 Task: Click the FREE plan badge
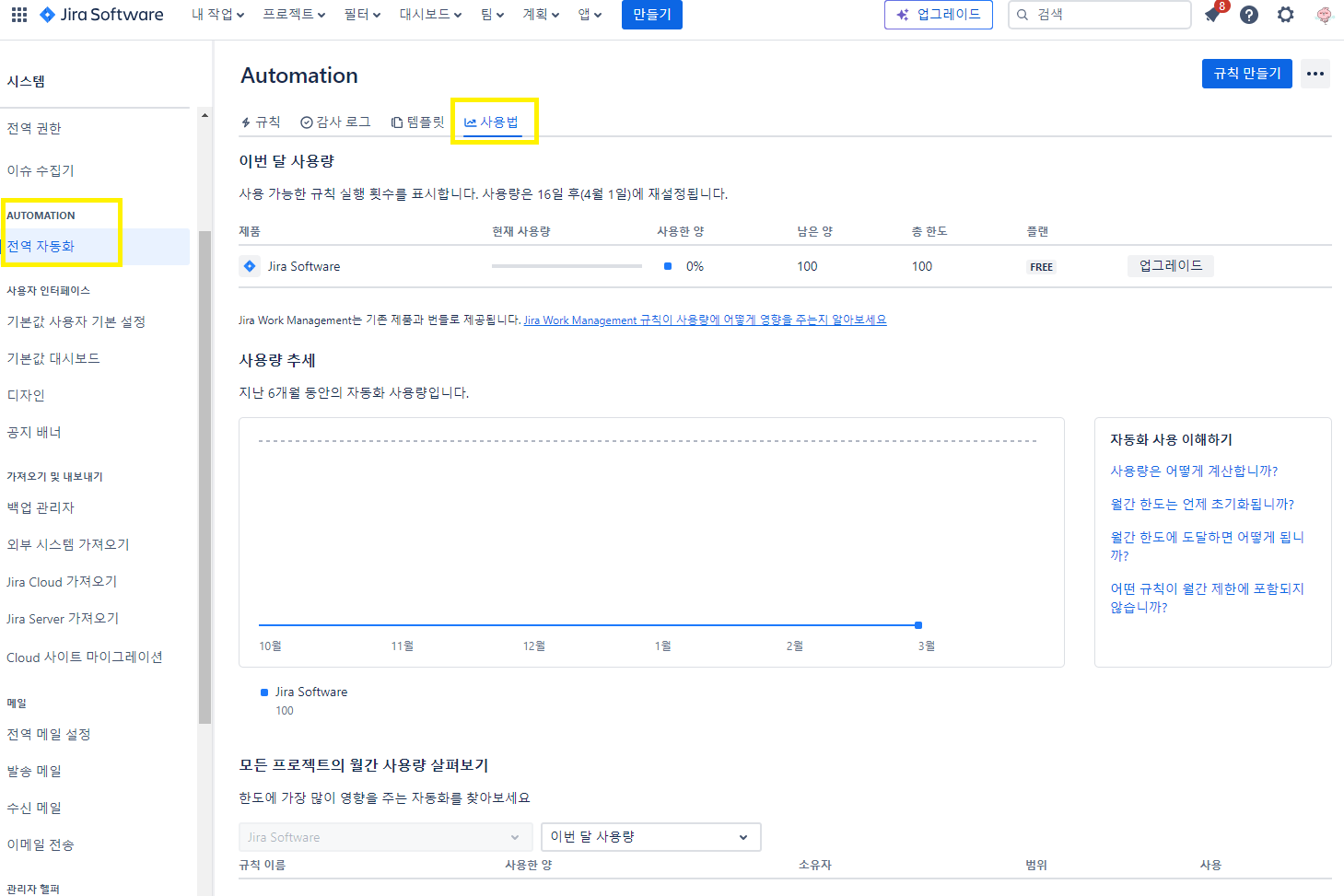point(1041,267)
